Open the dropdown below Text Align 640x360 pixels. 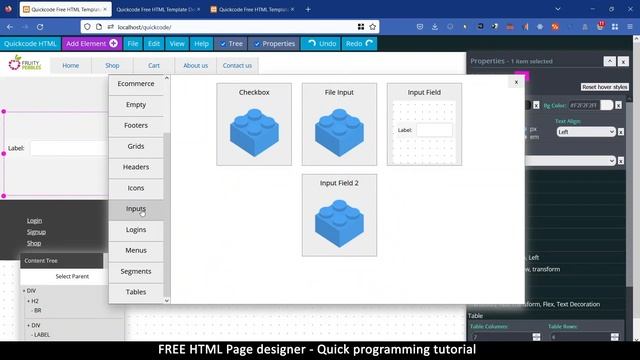coord(570,160)
